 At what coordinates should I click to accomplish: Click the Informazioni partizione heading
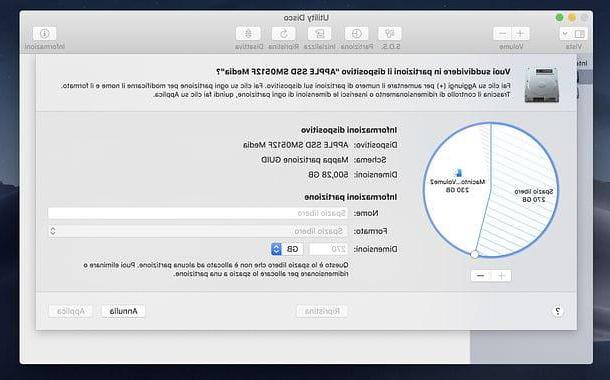(x=351, y=197)
